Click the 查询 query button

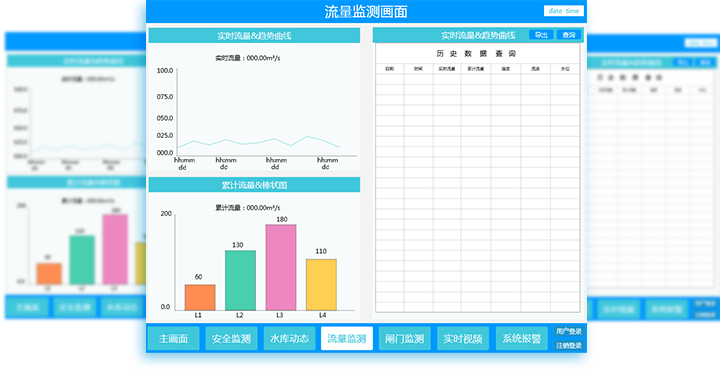point(569,35)
